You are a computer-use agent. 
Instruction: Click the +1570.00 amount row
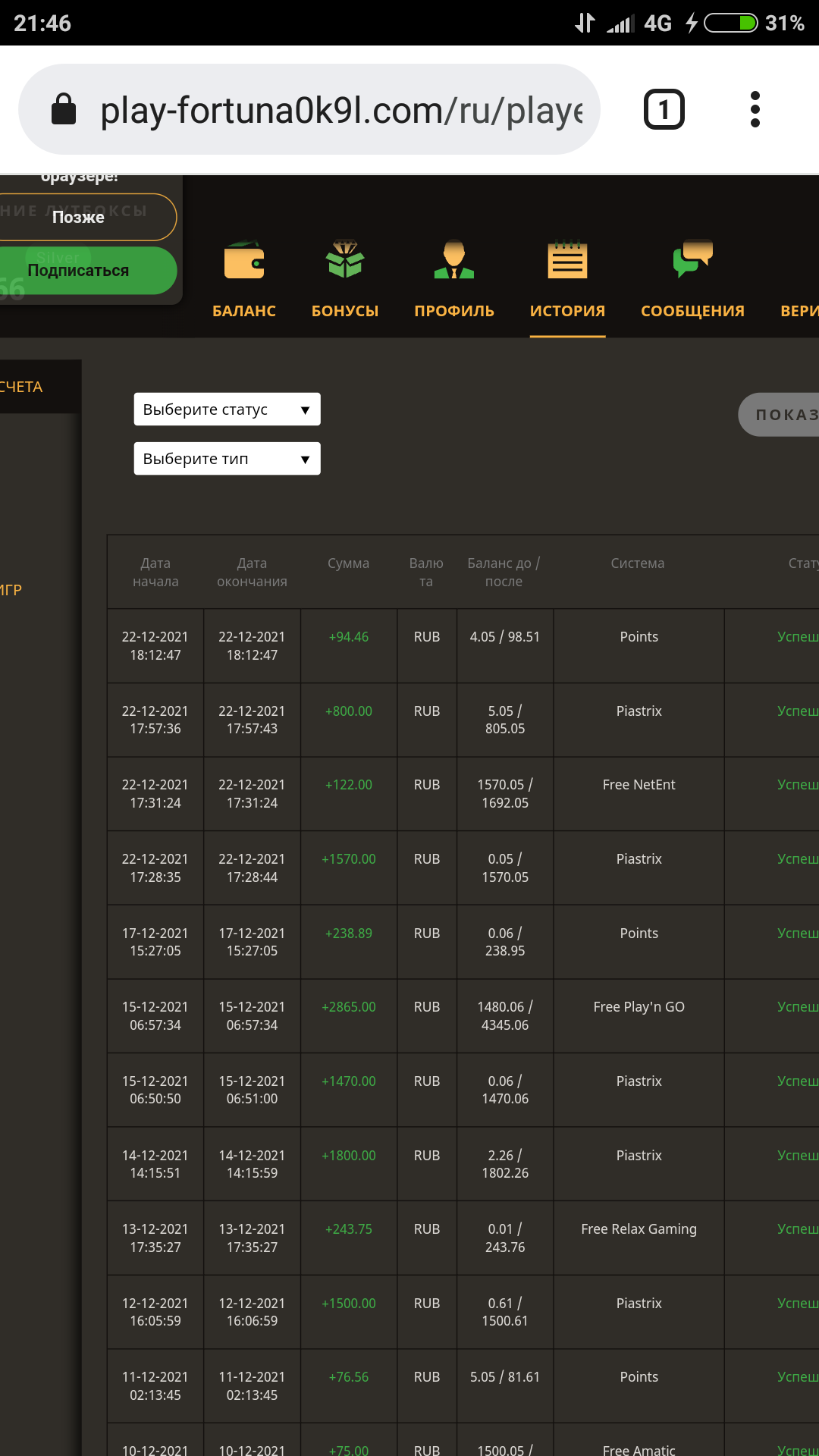[348, 859]
